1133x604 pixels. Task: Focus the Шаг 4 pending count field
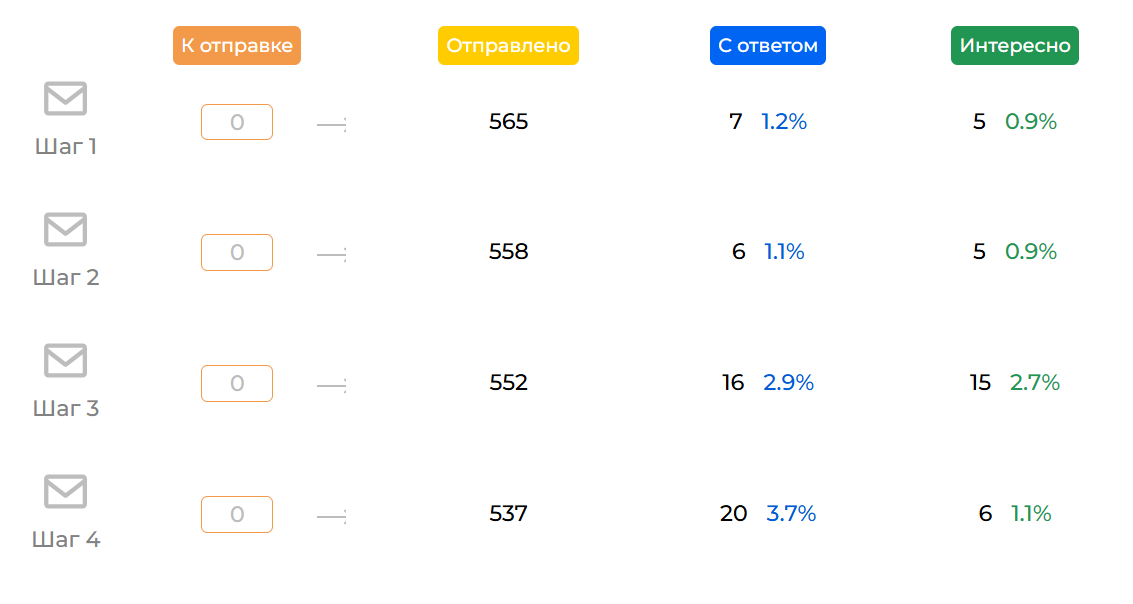pos(237,514)
